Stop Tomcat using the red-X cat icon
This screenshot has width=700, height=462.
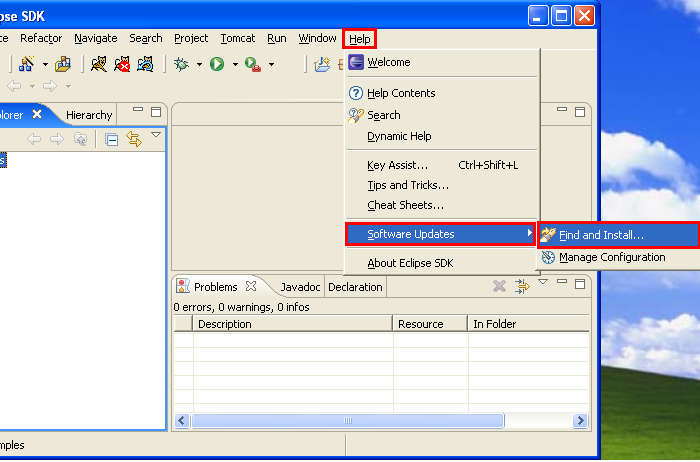point(122,64)
